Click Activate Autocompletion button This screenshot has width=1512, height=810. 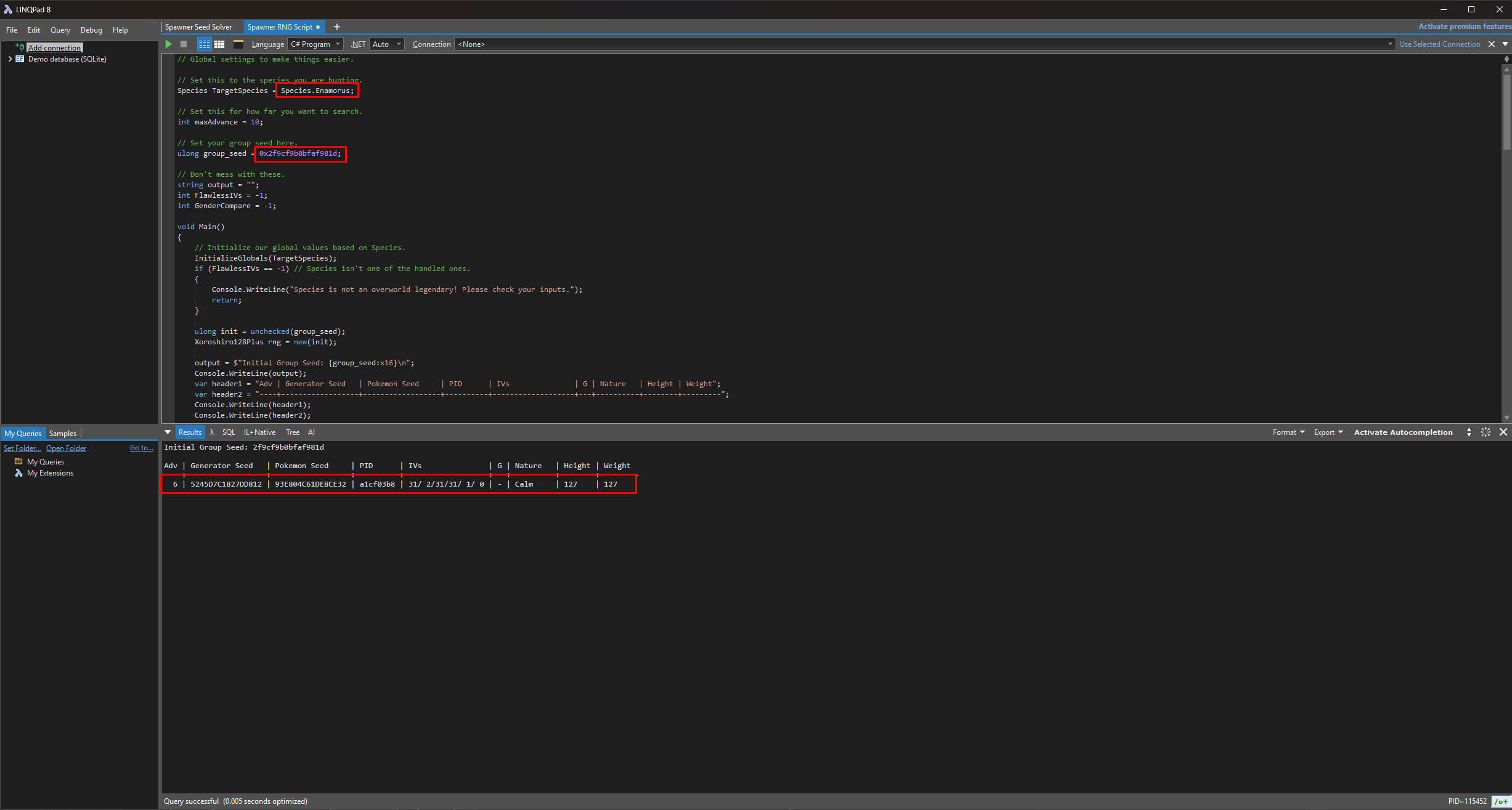[1403, 432]
